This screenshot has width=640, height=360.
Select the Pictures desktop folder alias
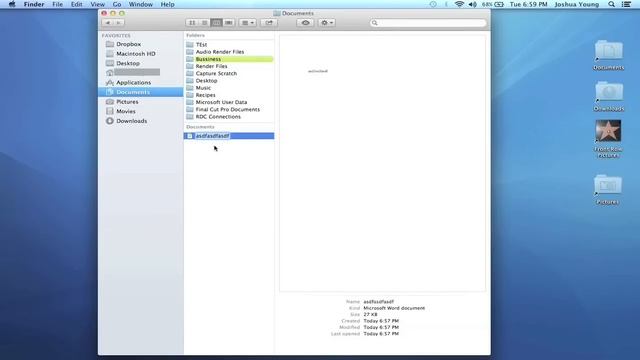pyautogui.click(x=608, y=190)
